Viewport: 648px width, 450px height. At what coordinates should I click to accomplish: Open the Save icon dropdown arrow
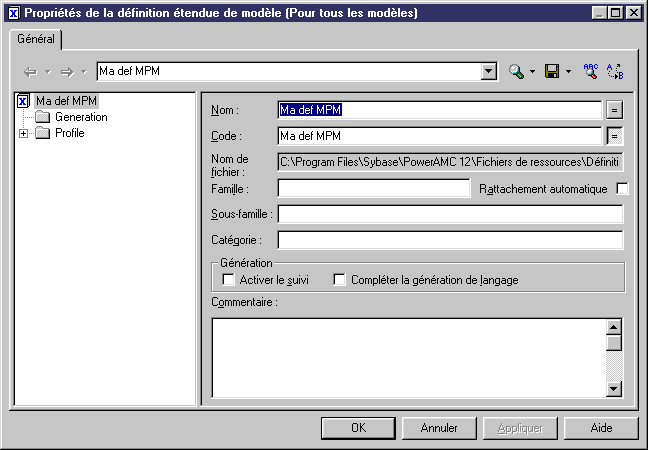[x=568, y=72]
